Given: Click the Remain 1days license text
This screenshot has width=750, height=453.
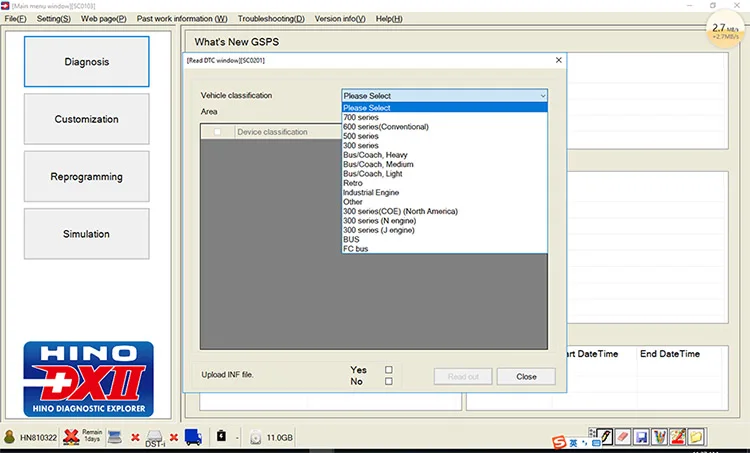Looking at the screenshot, I should [92, 435].
